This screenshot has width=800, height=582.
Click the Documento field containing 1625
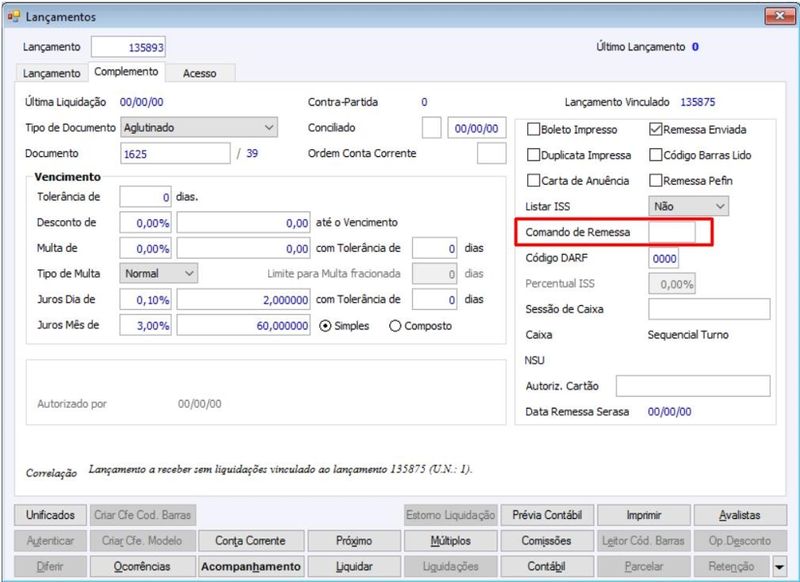coord(176,154)
